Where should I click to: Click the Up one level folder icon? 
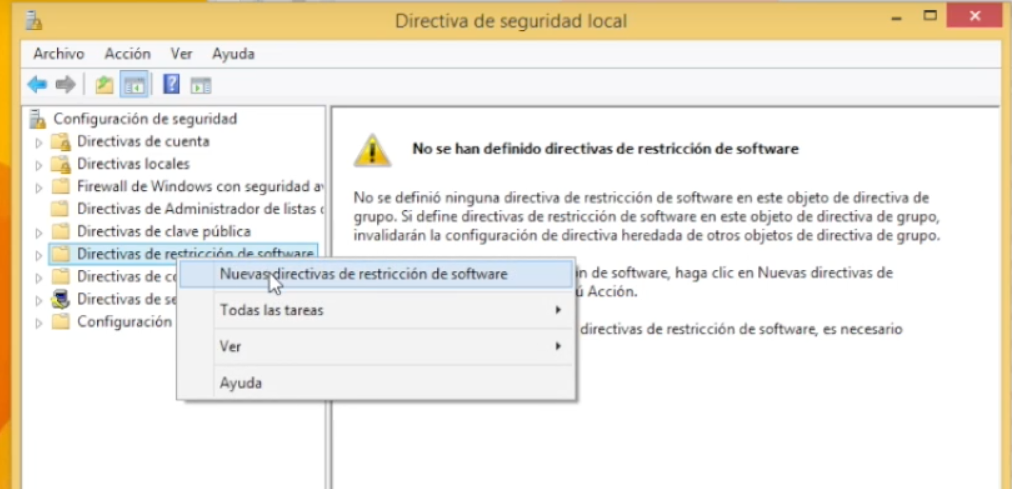104,85
